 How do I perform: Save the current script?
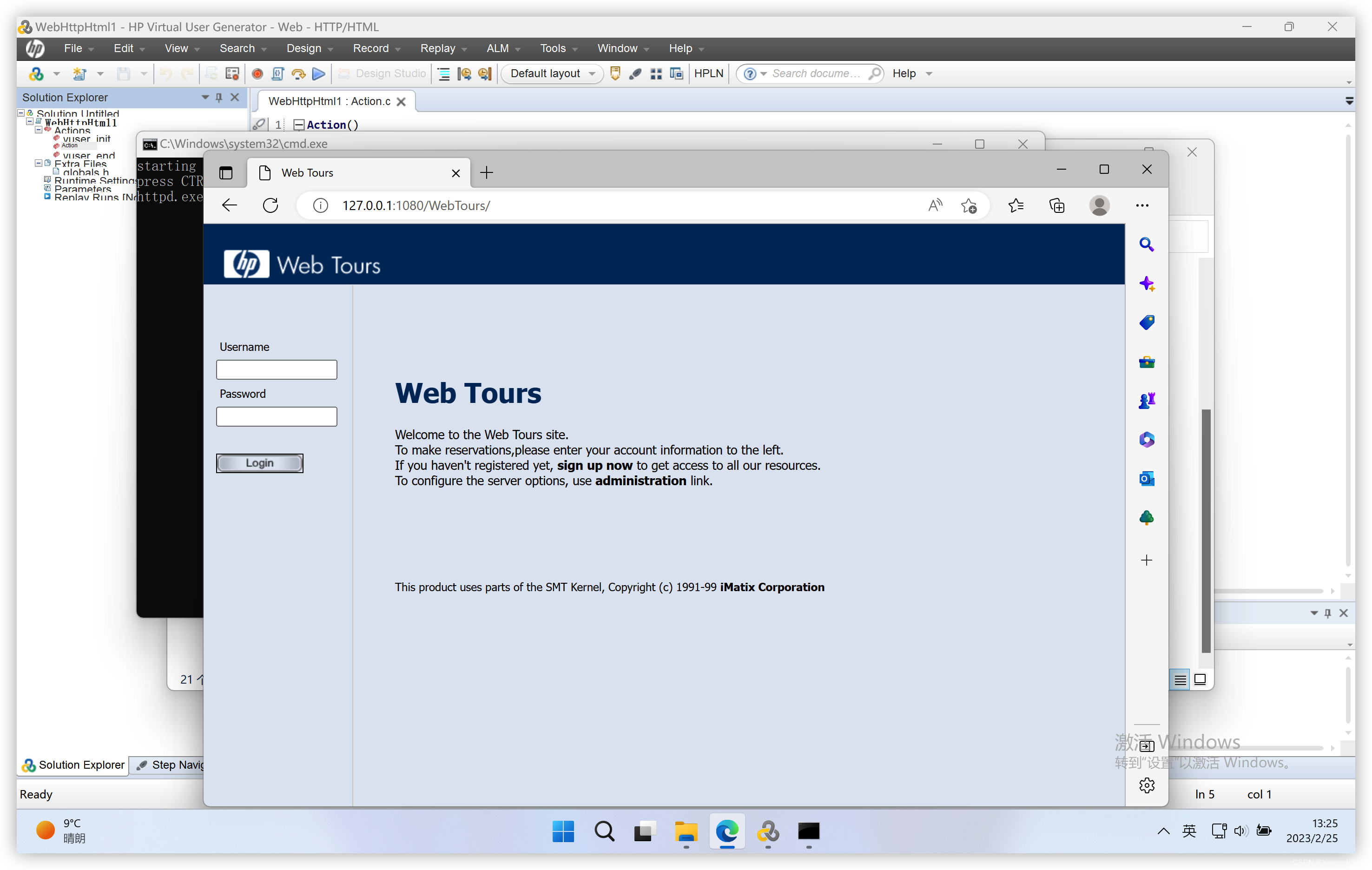pos(123,73)
